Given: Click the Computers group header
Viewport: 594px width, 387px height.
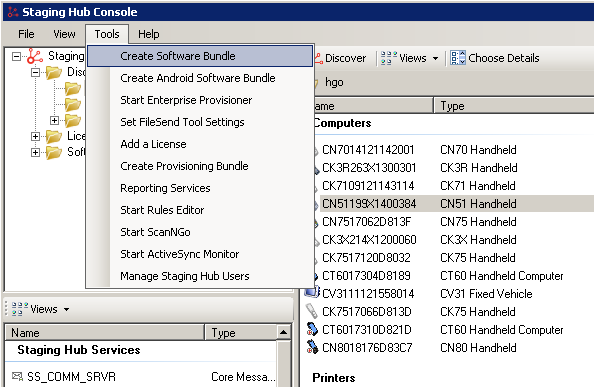Looking at the screenshot, I should tap(342, 123).
